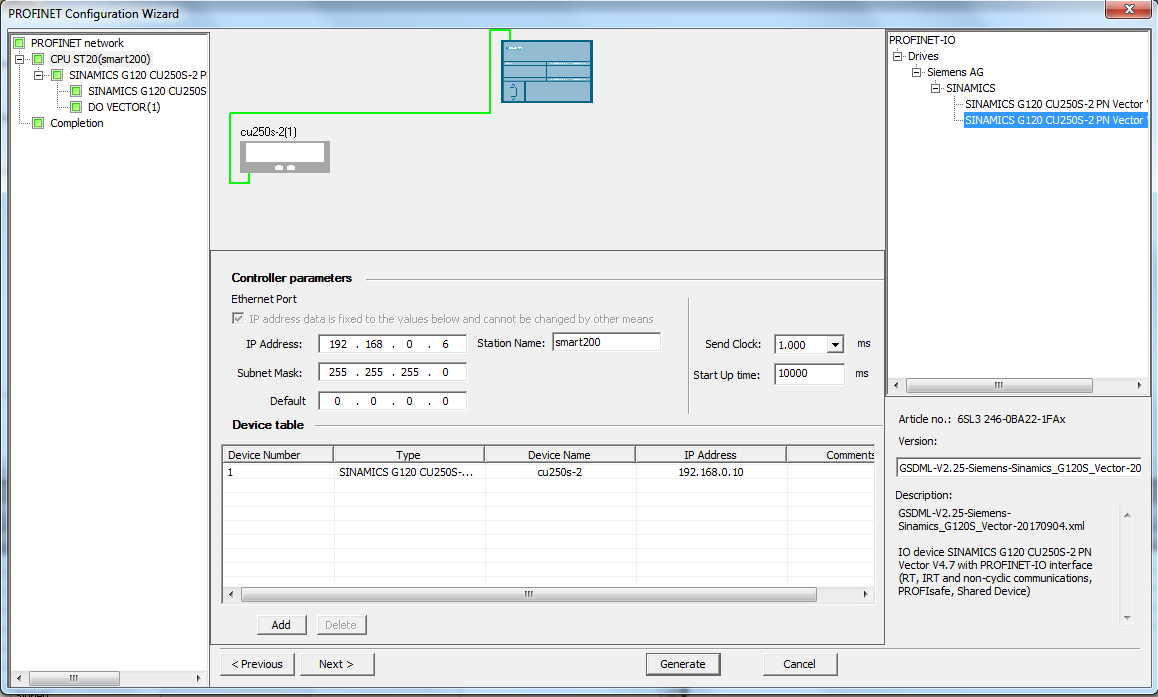Select PROFINET network tree root
This screenshot has height=697, width=1158.
pyautogui.click(x=77, y=43)
